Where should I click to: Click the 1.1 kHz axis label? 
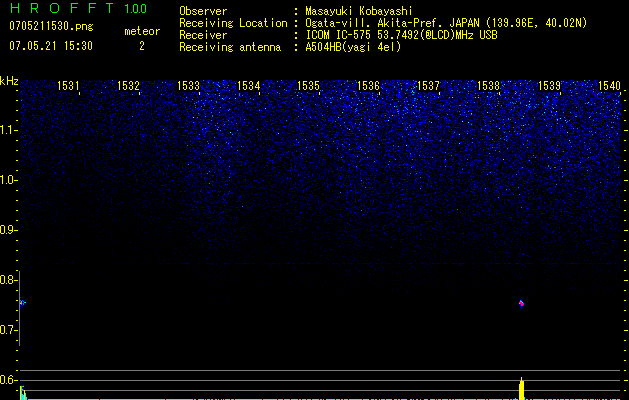pos(8,130)
